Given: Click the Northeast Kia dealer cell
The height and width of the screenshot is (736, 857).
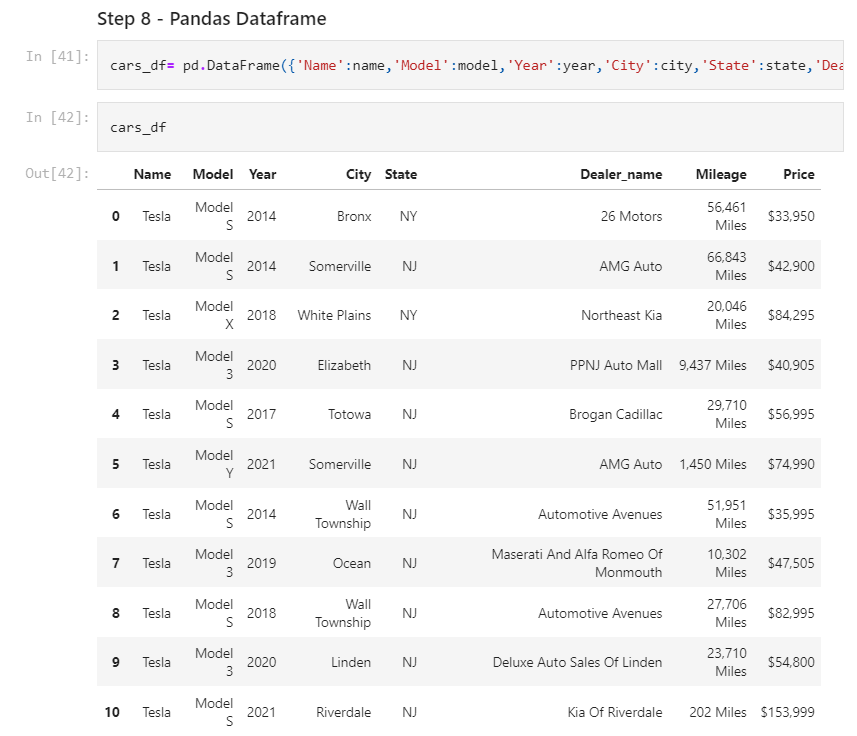Looking at the screenshot, I should click(621, 315).
